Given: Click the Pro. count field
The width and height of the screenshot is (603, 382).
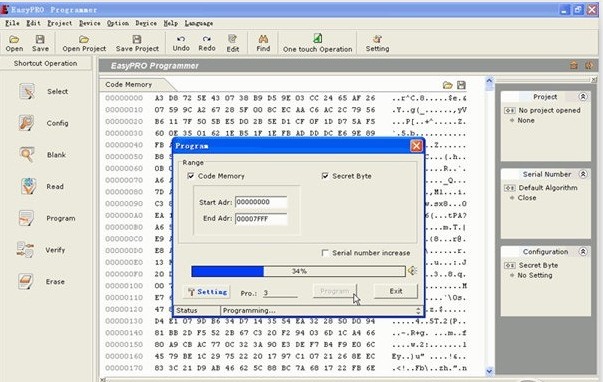Looking at the screenshot, I should pos(280,293).
